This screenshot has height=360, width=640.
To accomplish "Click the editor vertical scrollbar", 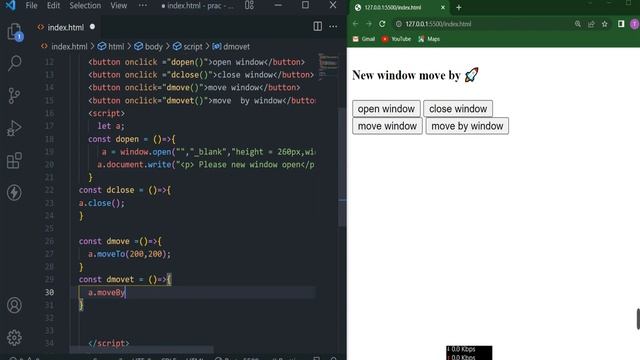I will point(342,167).
